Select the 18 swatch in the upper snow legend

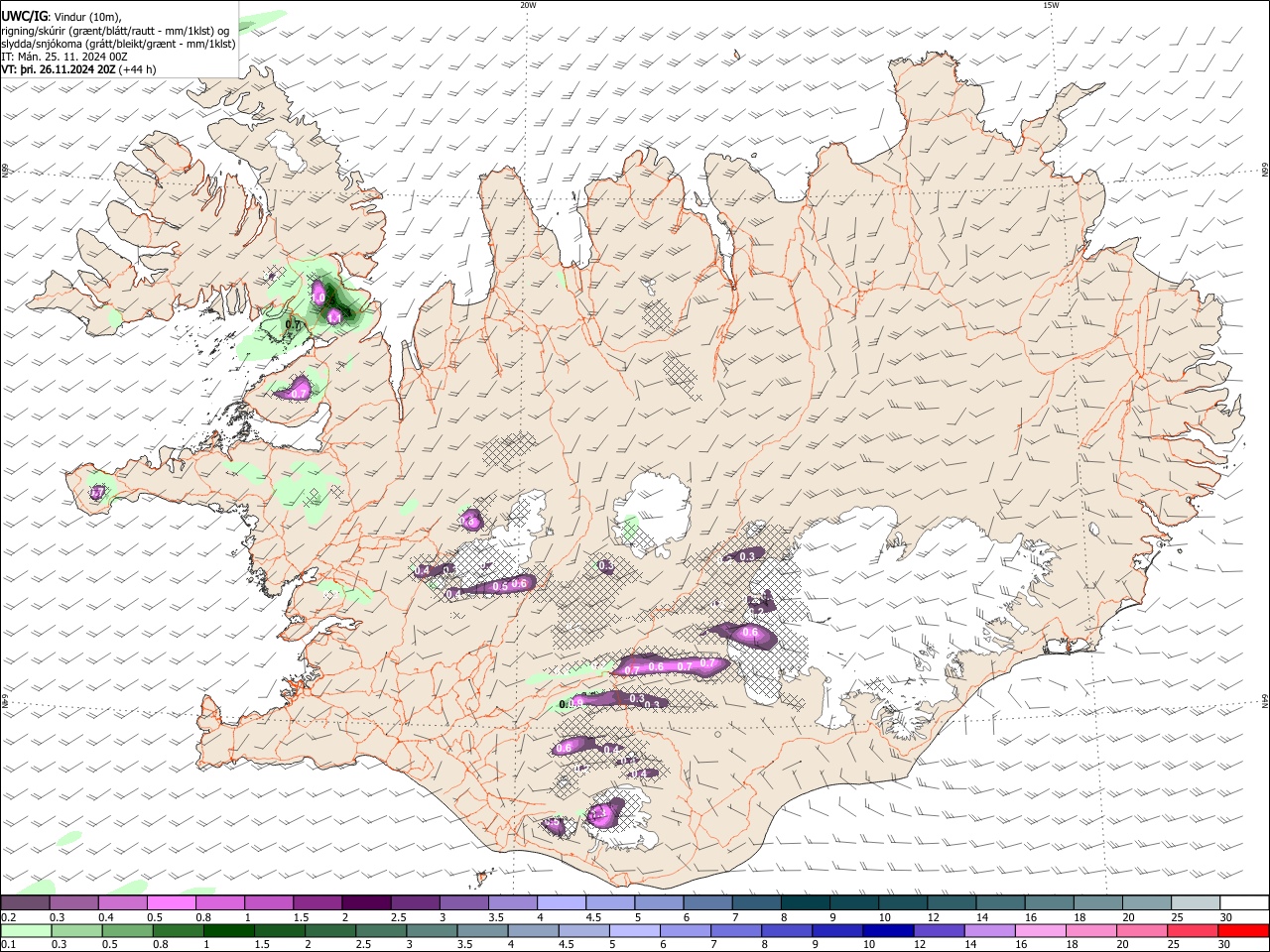tap(1098, 902)
